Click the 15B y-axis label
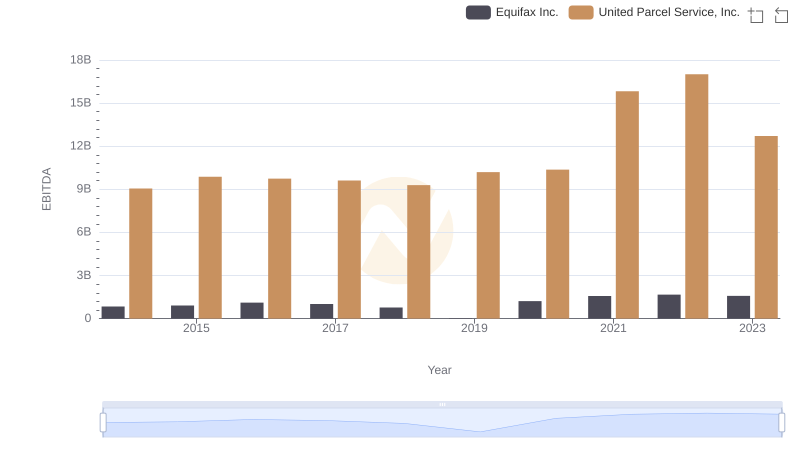800x461 pixels. [x=81, y=103]
